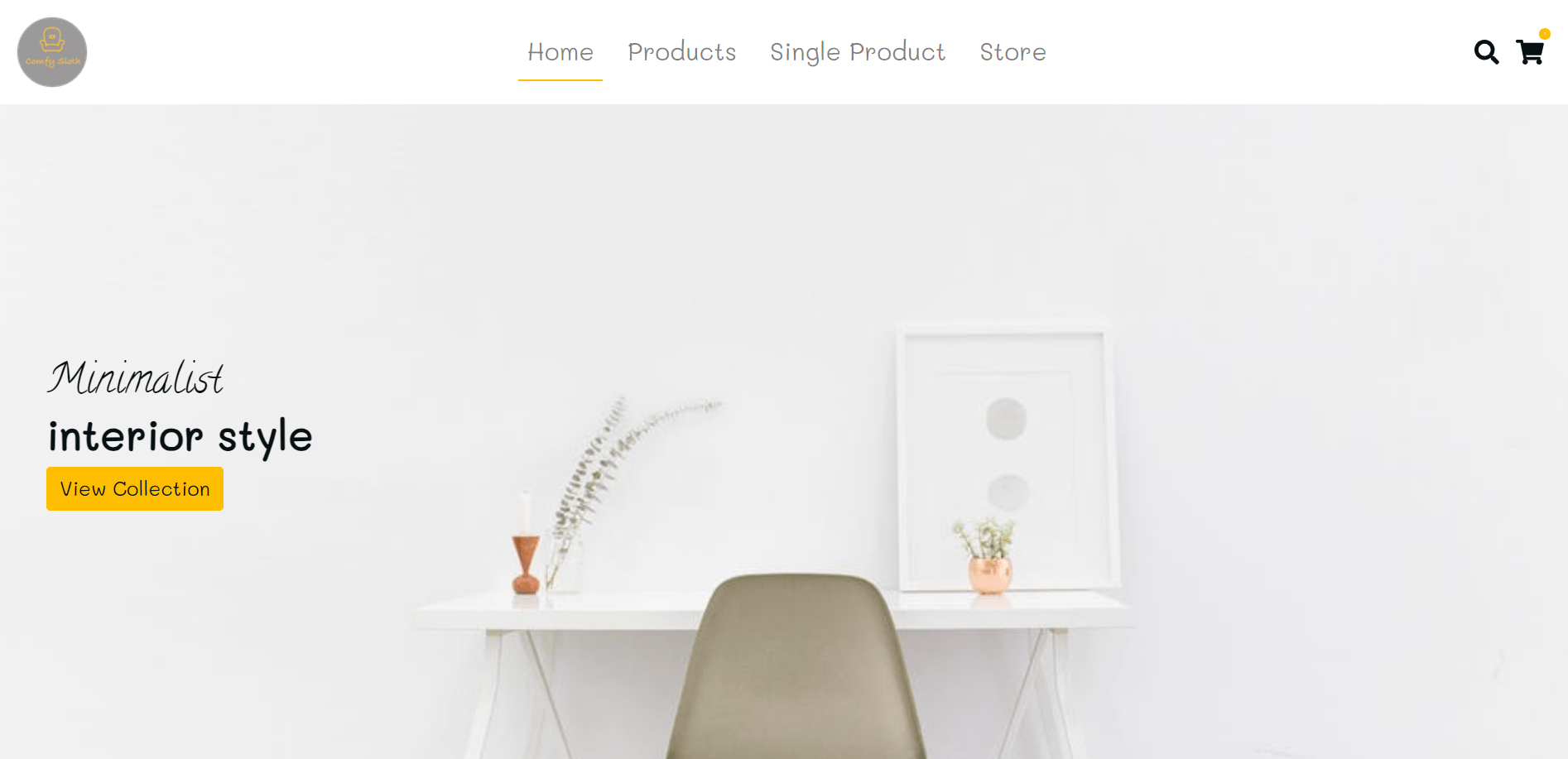1568x759 pixels.
Task: Click the yellow underline beneath Home
Action: tap(560, 80)
